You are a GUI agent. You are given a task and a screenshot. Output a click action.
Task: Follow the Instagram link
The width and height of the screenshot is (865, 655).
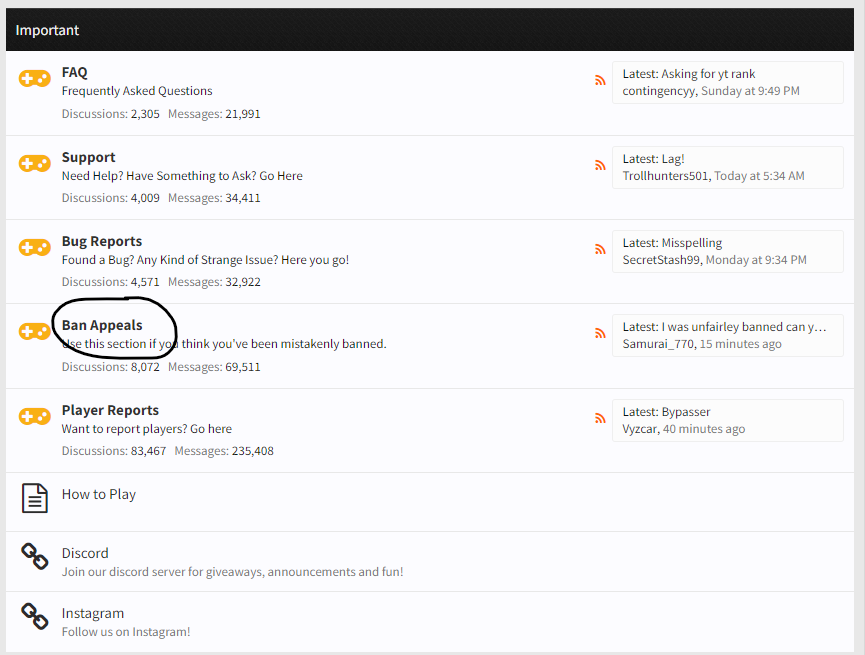coord(93,614)
